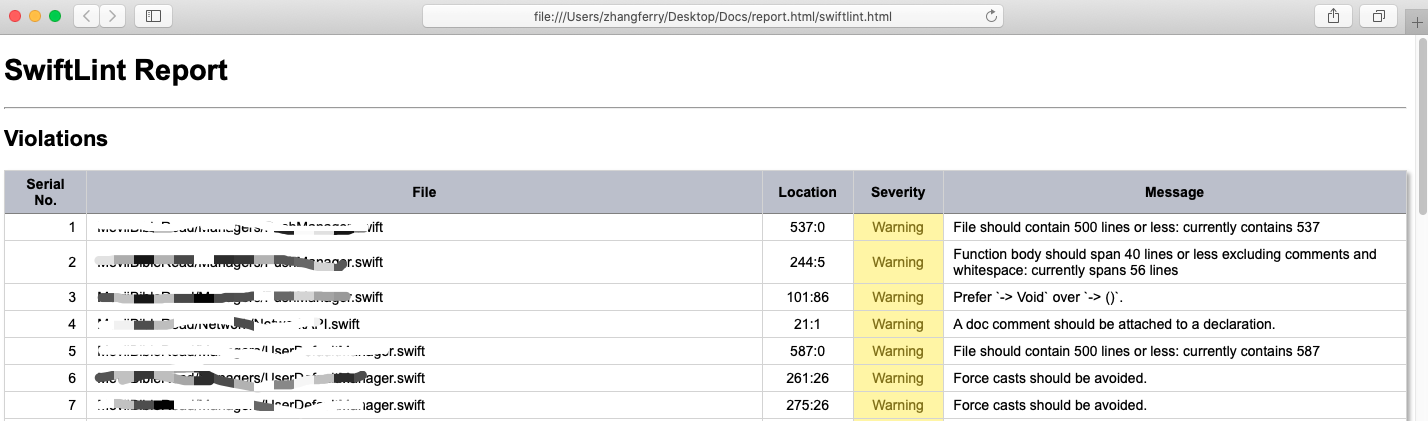Show the tab overview icon
1428x421 pixels.
click(1379, 16)
